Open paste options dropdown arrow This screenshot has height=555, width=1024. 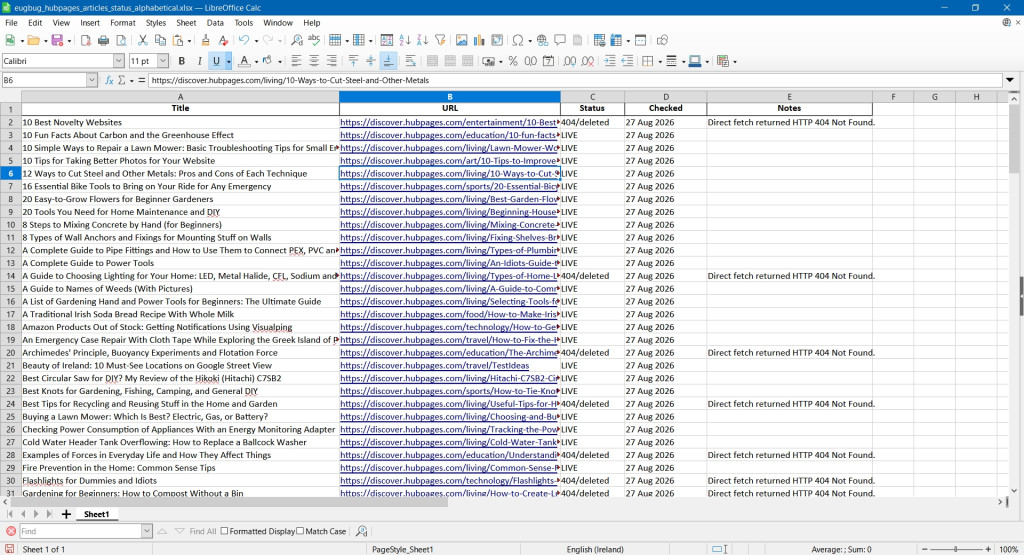tap(189, 41)
